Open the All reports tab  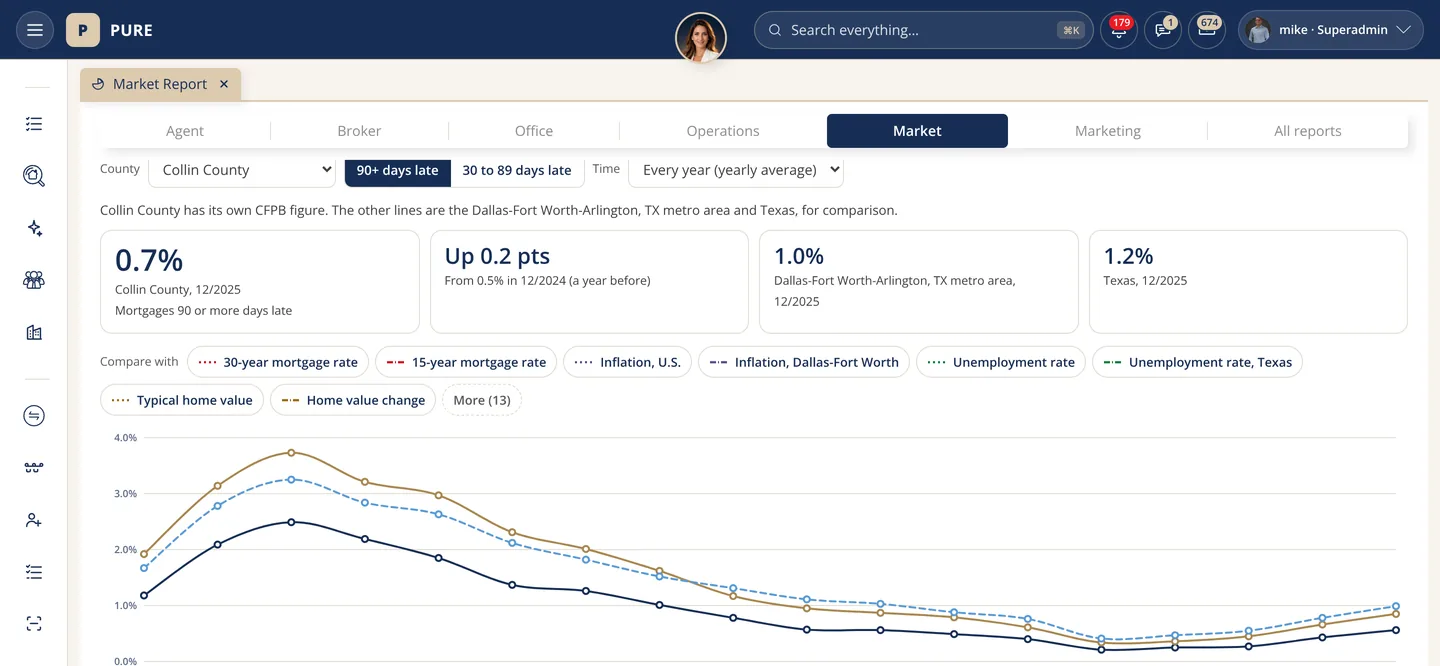1308,131
